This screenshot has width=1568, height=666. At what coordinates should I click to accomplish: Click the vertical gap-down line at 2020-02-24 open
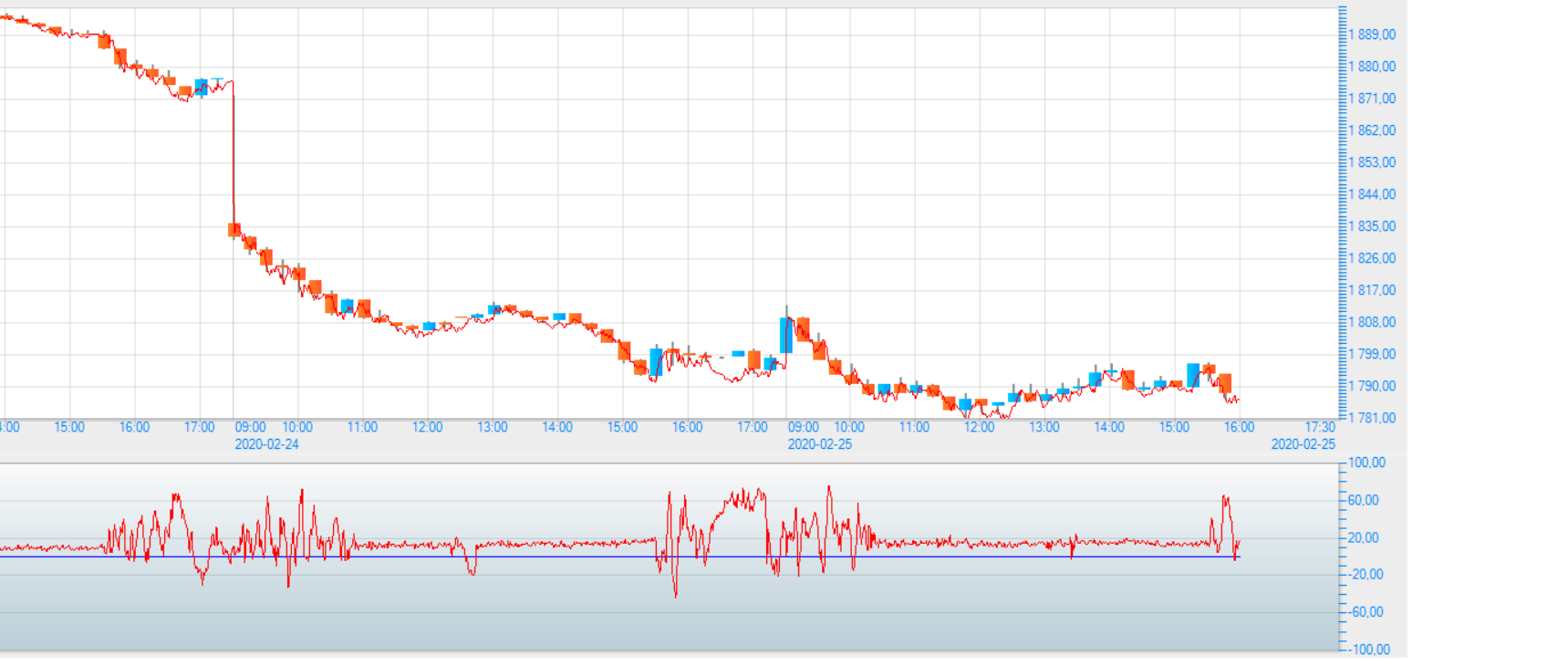233,155
